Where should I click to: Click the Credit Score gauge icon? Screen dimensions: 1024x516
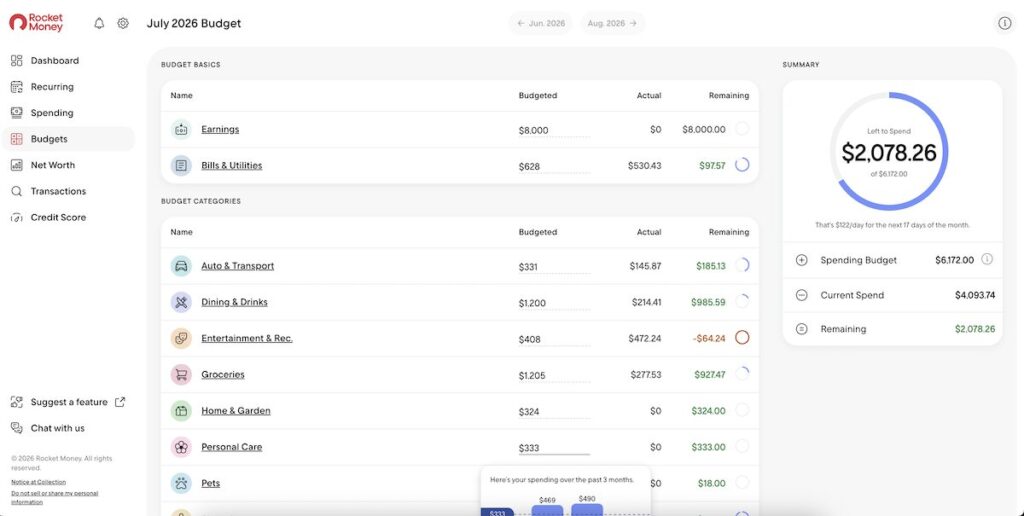(x=17, y=218)
